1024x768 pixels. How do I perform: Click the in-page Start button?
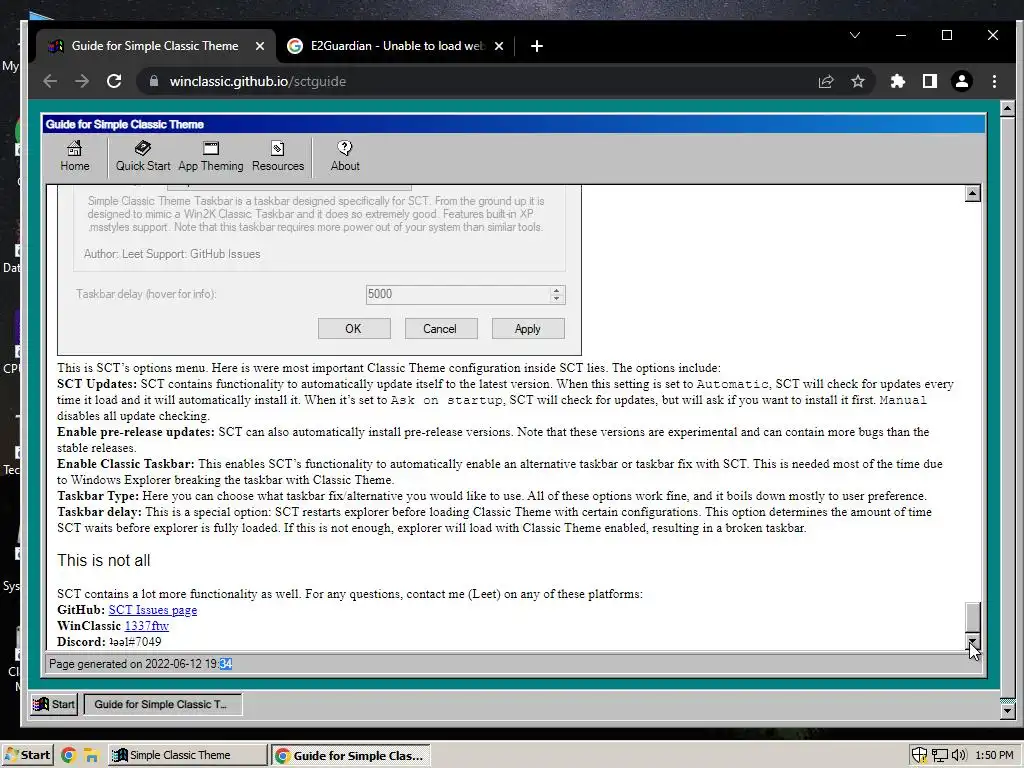[55, 704]
